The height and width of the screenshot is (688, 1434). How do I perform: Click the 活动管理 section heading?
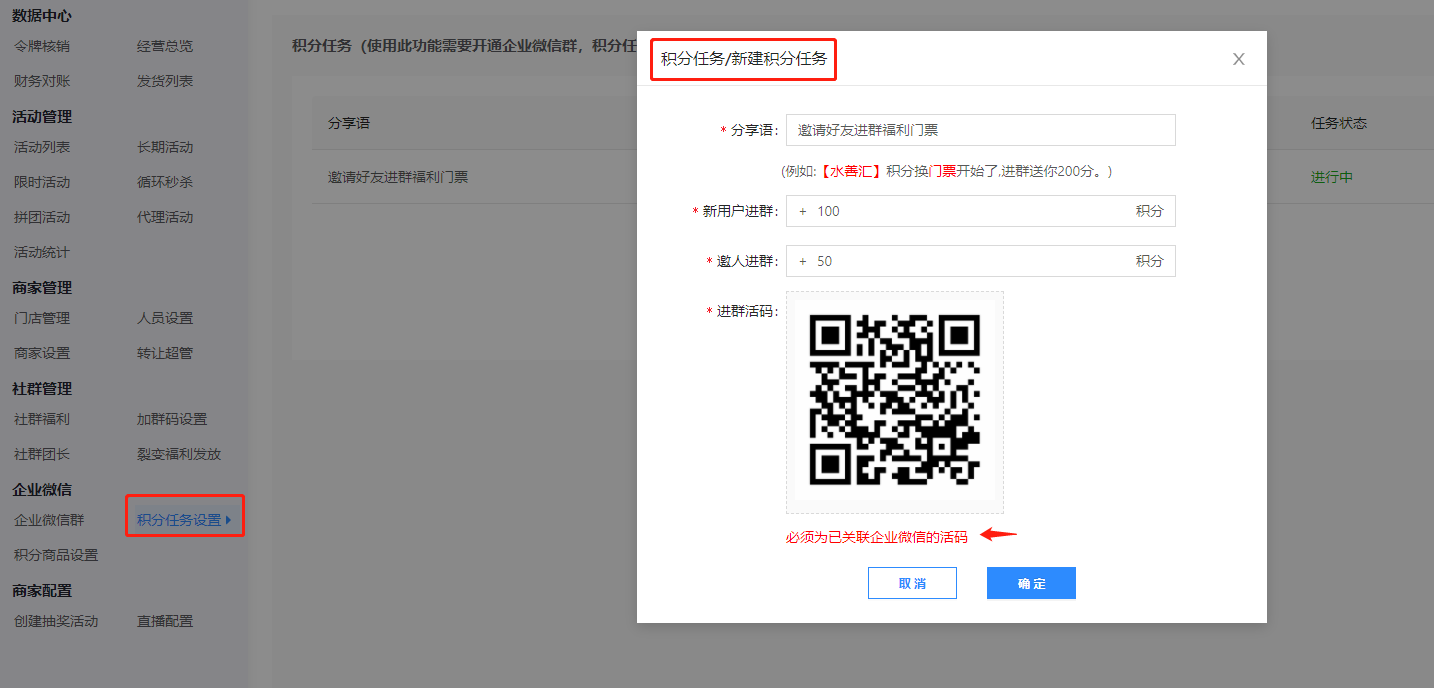42,116
